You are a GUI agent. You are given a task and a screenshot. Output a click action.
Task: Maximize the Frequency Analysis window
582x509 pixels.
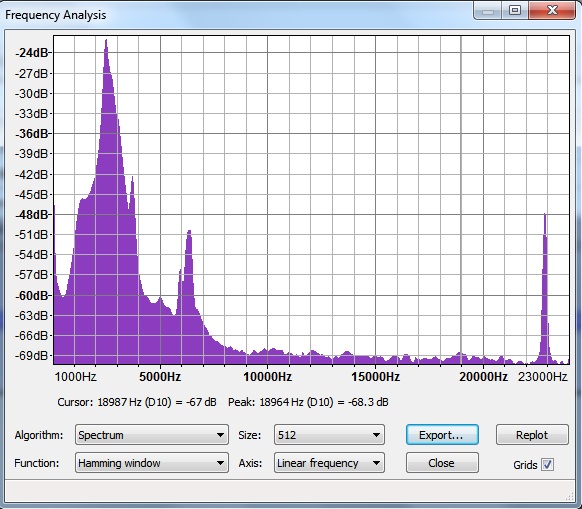pyautogui.click(x=515, y=10)
